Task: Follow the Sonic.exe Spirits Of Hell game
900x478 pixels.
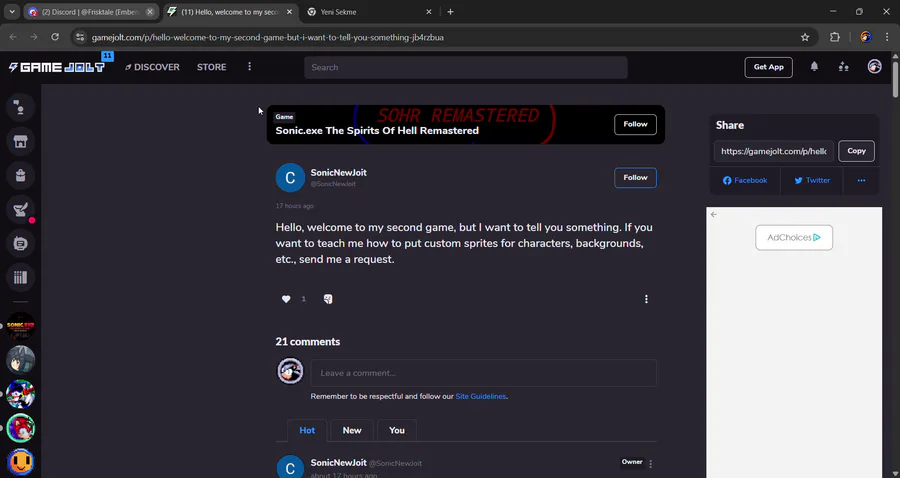Action: [x=635, y=124]
